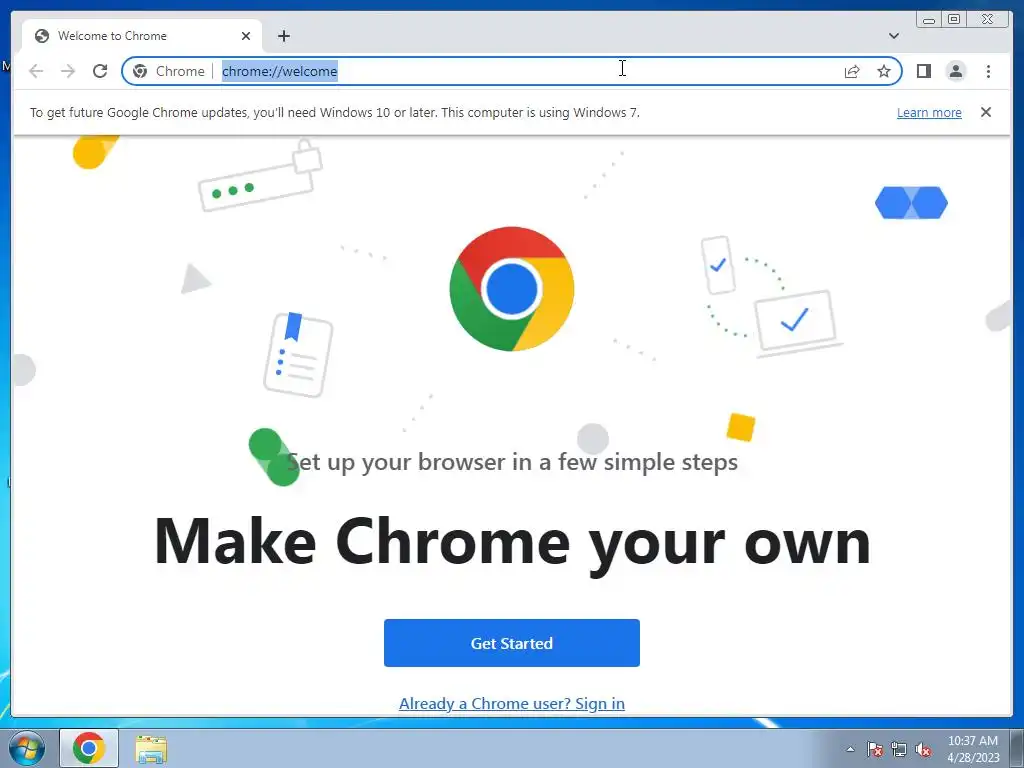Click the 'Set up your browser' subtitle text
Image resolution: width=1024 pixels, height=768 pixels.
tap(512, 462)
